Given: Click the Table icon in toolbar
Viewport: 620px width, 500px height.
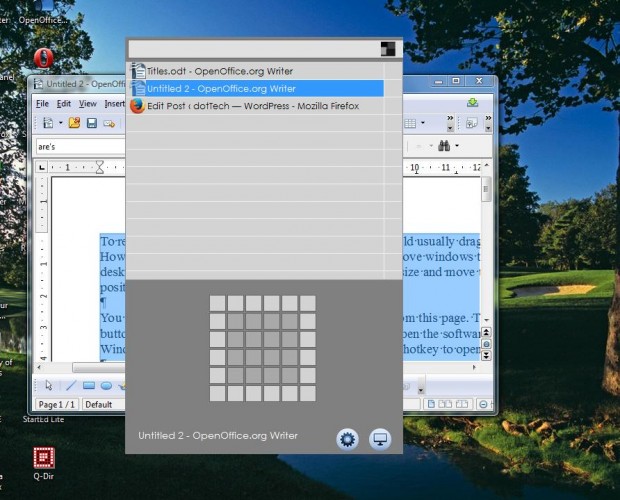Looking at the screenshot, I should point(409,123).
